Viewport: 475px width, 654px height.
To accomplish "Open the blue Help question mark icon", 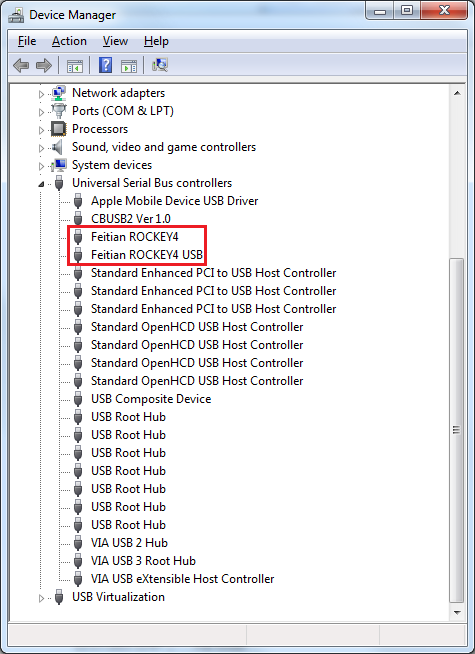I will point(106,65).
